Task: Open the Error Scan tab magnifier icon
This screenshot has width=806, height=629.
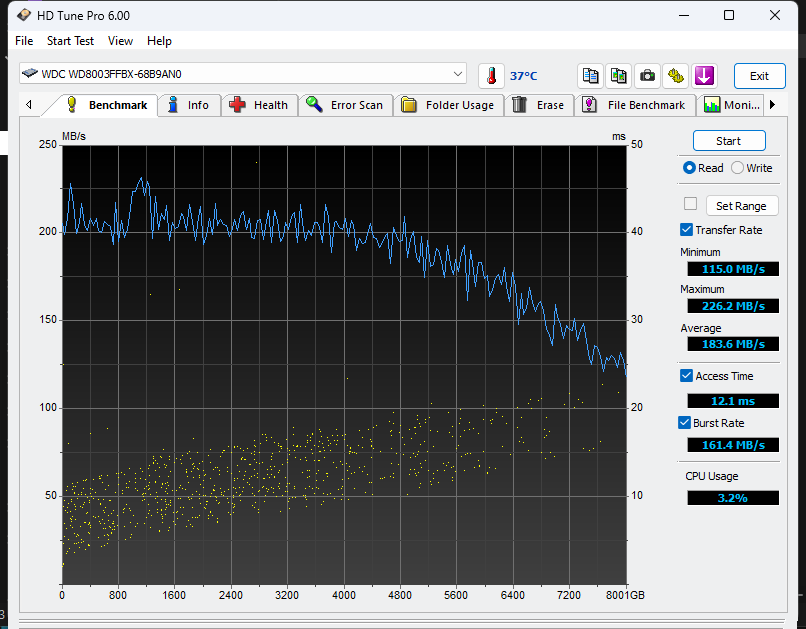Action: pyautogui.click(x=343, y=105)
